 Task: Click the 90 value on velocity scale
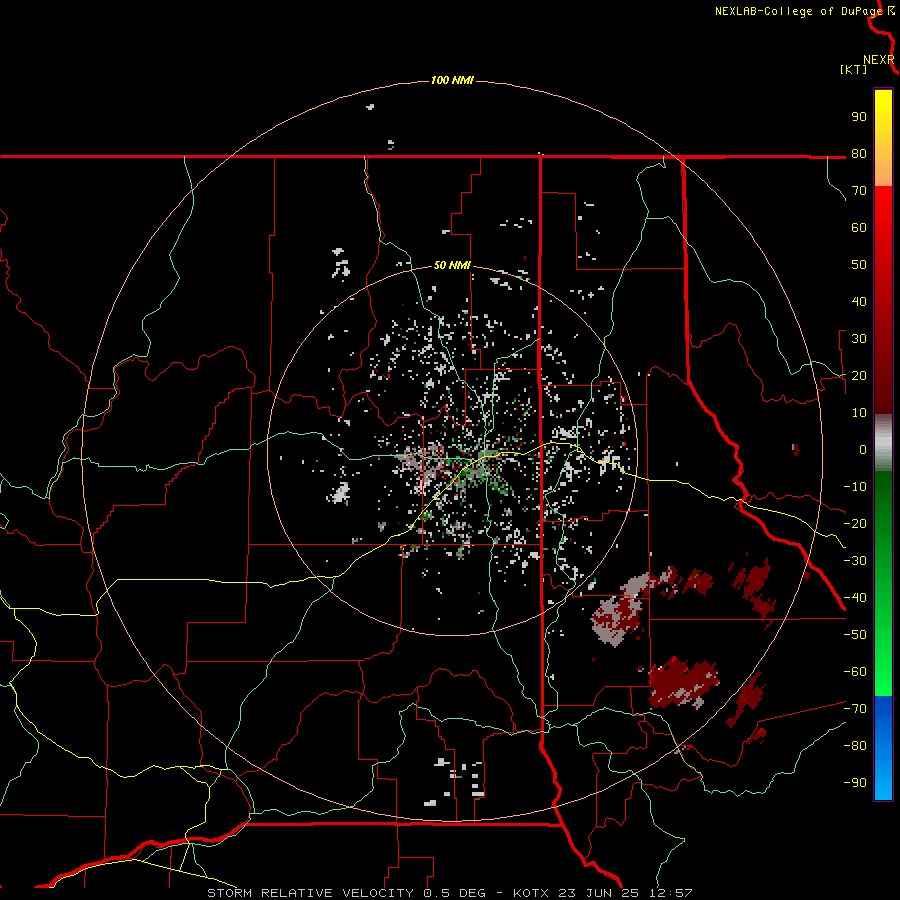point(859,117)
